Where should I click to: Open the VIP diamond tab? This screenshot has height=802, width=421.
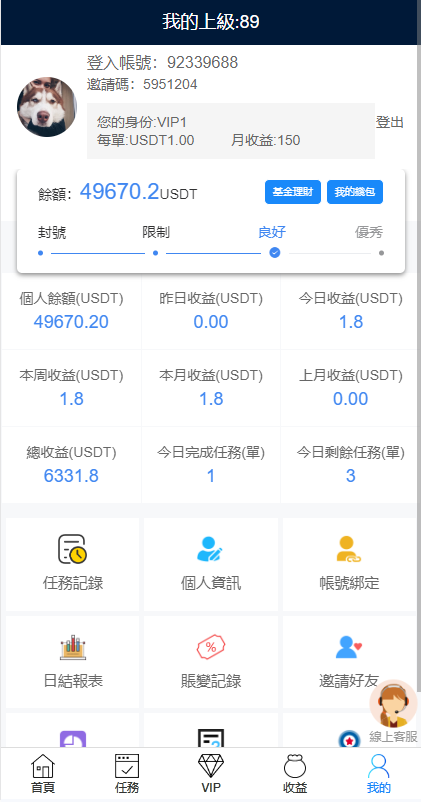pos(211,773)
